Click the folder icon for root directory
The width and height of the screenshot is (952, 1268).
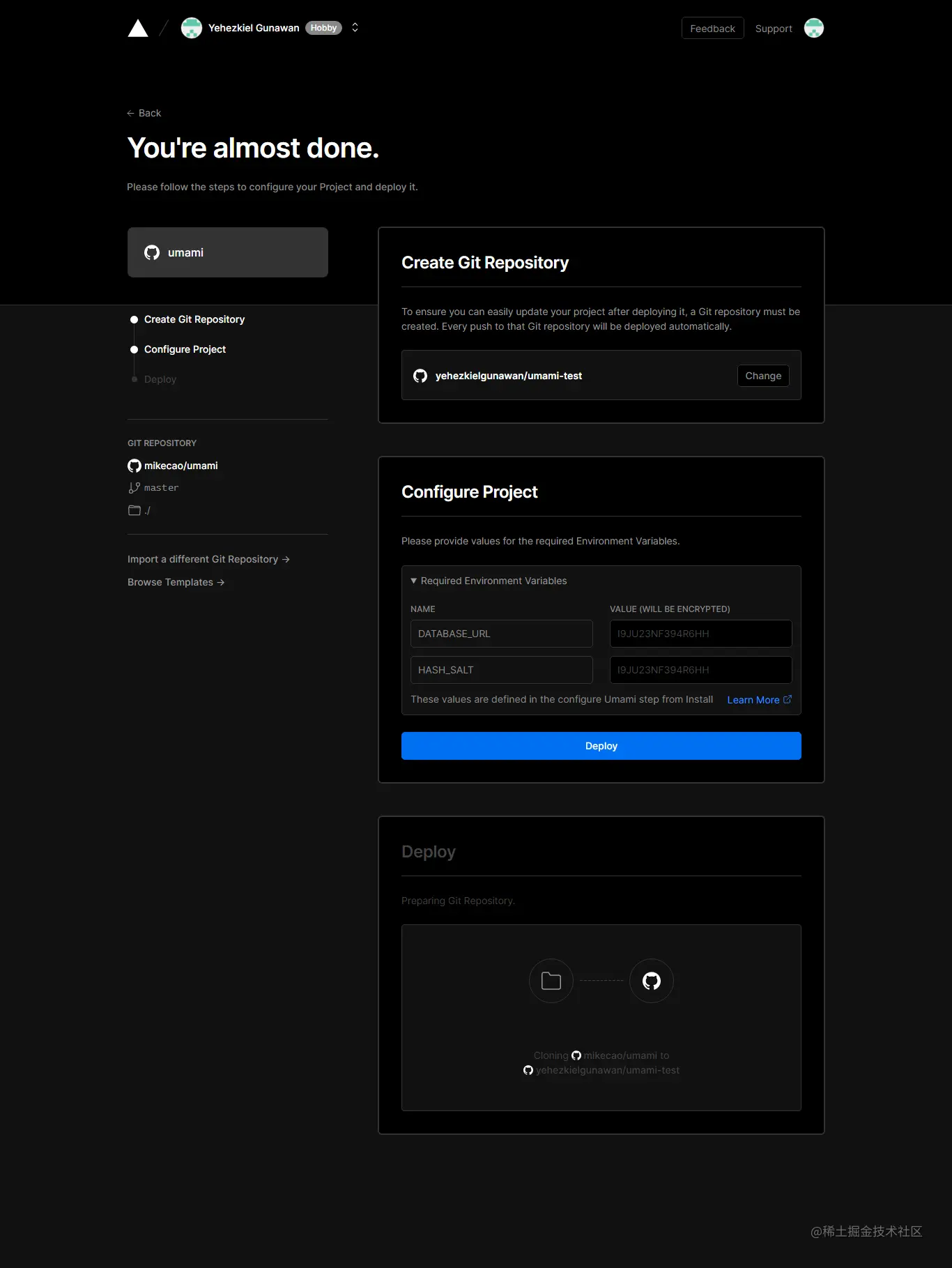click(x=135, y=510)
